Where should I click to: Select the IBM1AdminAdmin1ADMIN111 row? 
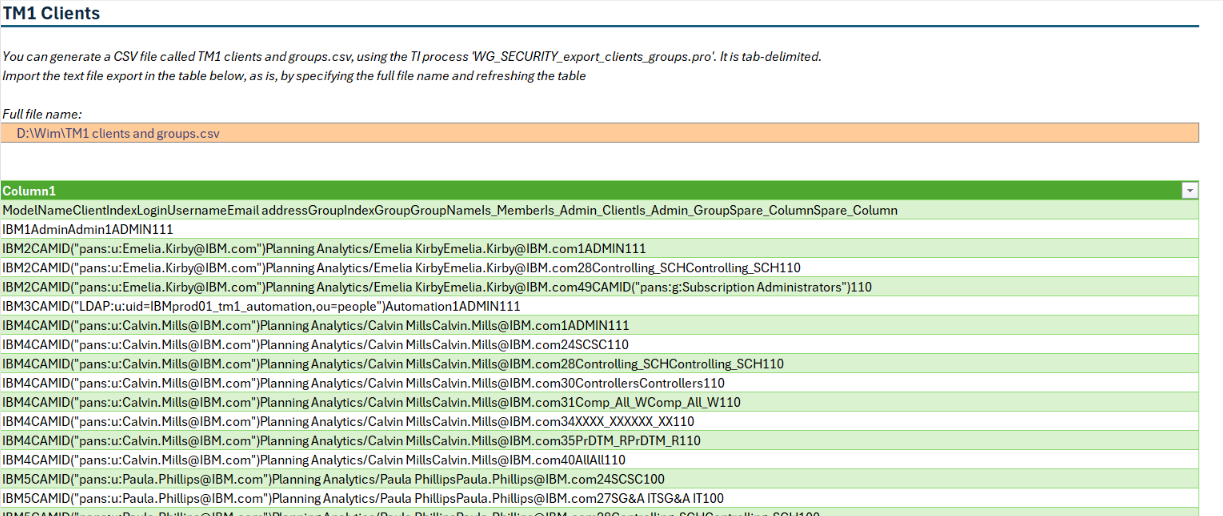pyautogui.click(x=600, y=229)
